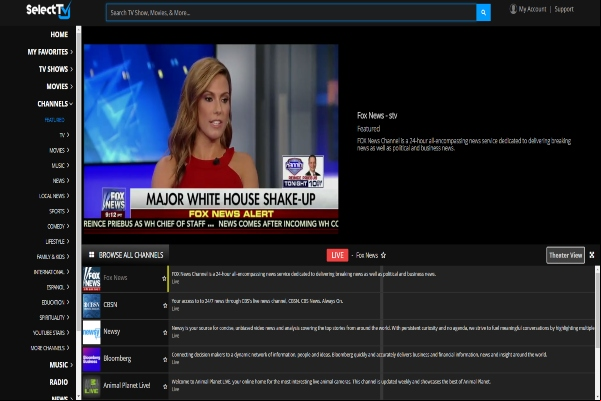This screenshot has height=401, width=601.
Task: Select the Newsy channel name
Action: tap(112, 332)
